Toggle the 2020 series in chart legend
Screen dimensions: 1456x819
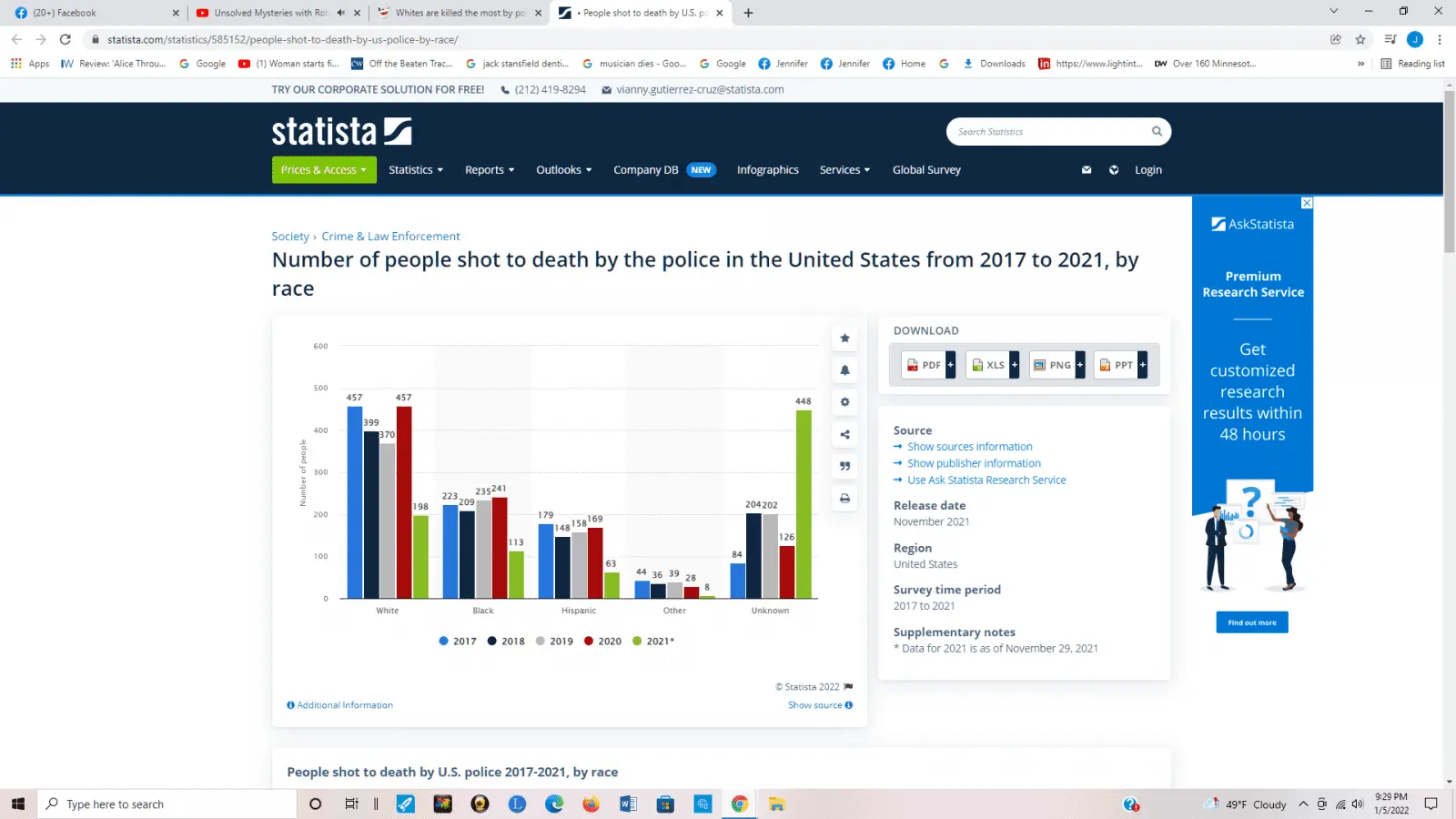click(x=602, y=642)
